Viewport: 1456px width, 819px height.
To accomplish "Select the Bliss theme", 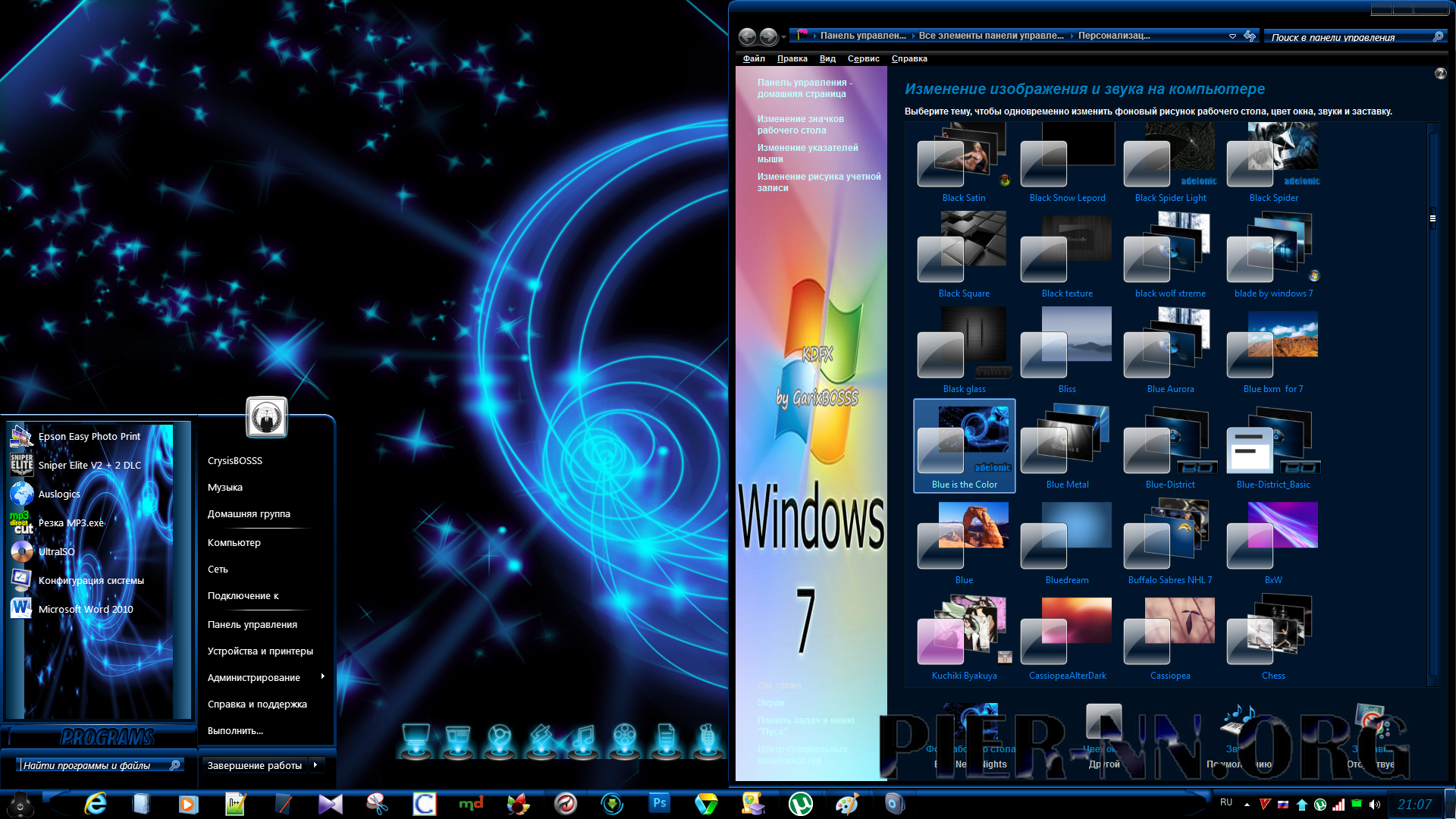I will click(x=1067, y=352).
